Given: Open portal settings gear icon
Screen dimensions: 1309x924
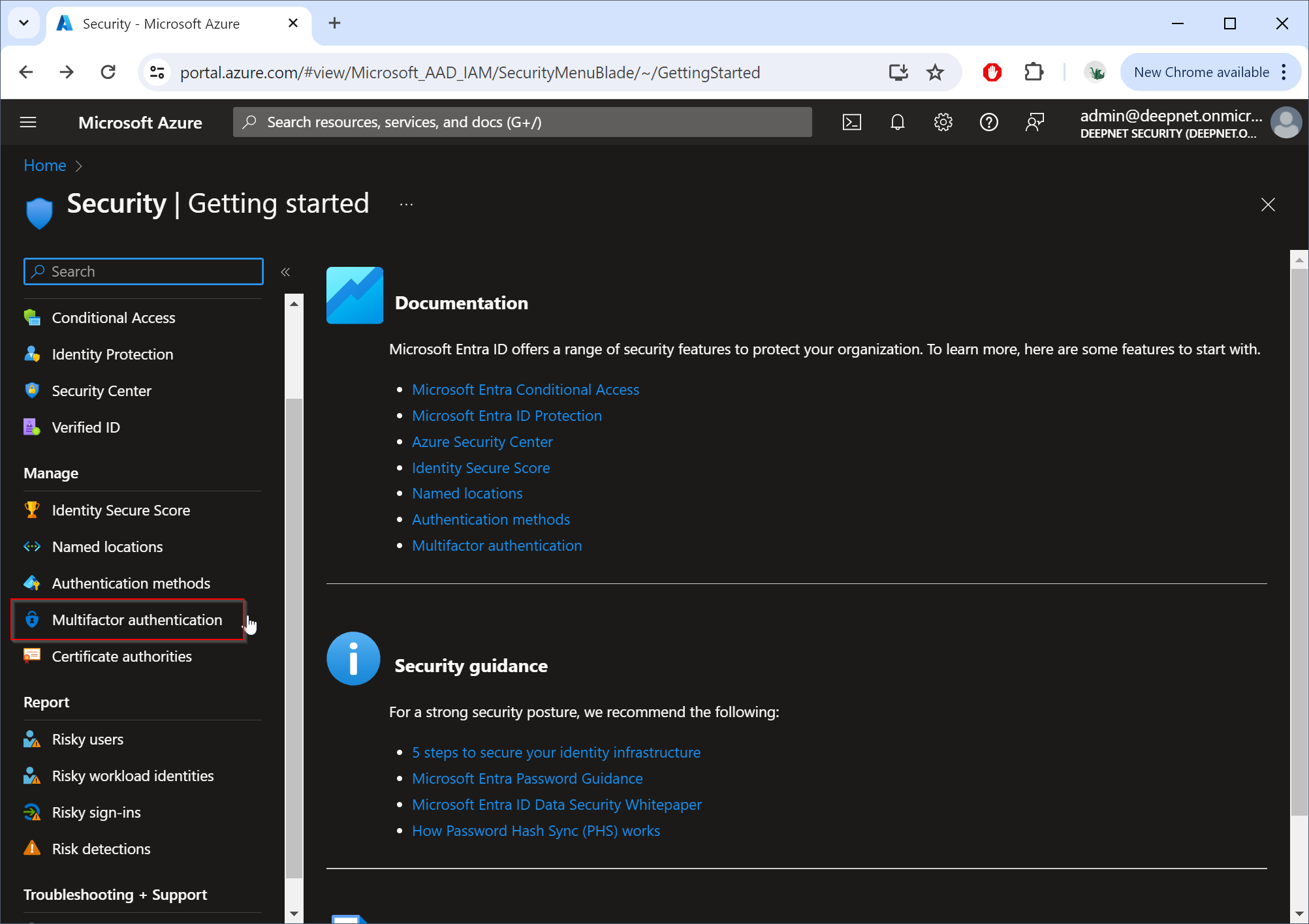Looking at the screenshot, I should coord(943,122).
